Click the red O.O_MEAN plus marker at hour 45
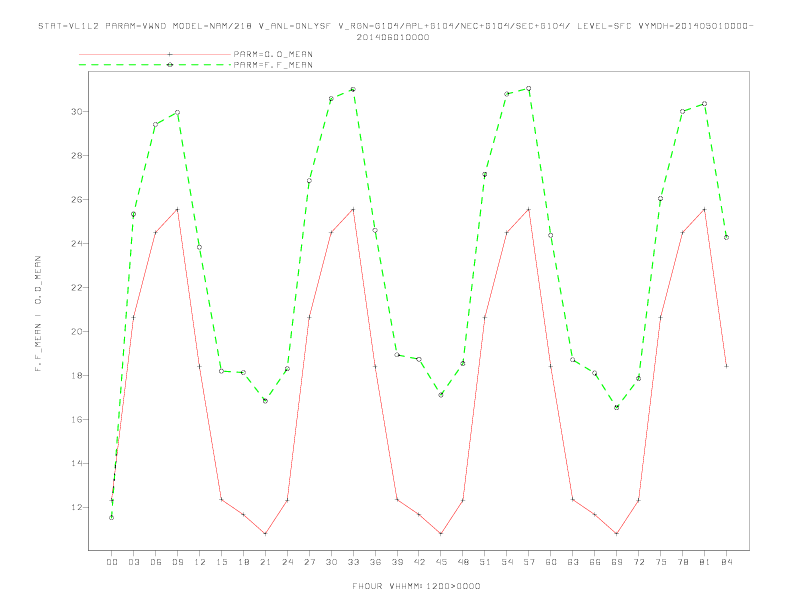 point(441,534)
